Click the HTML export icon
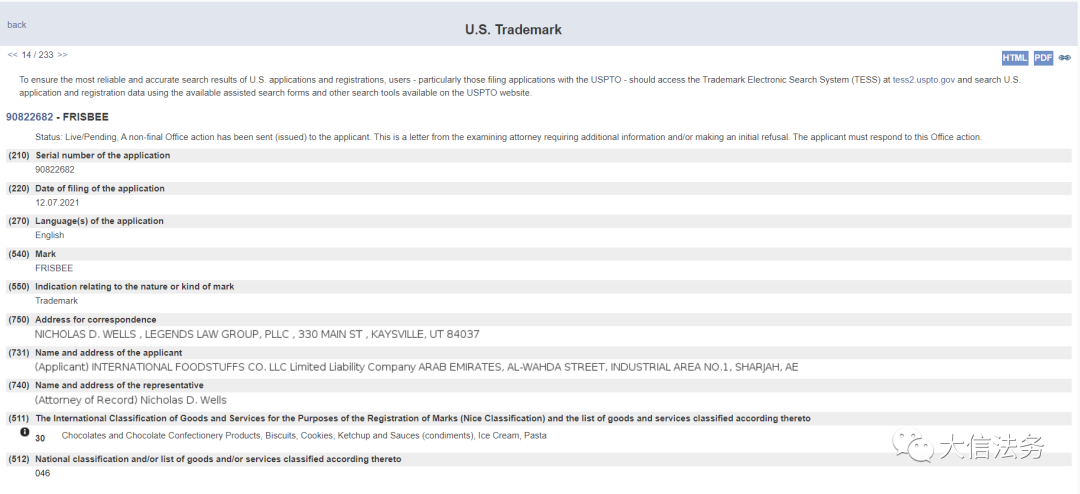This screenshot has width=1080, height=494. (x=1014, y=58)
